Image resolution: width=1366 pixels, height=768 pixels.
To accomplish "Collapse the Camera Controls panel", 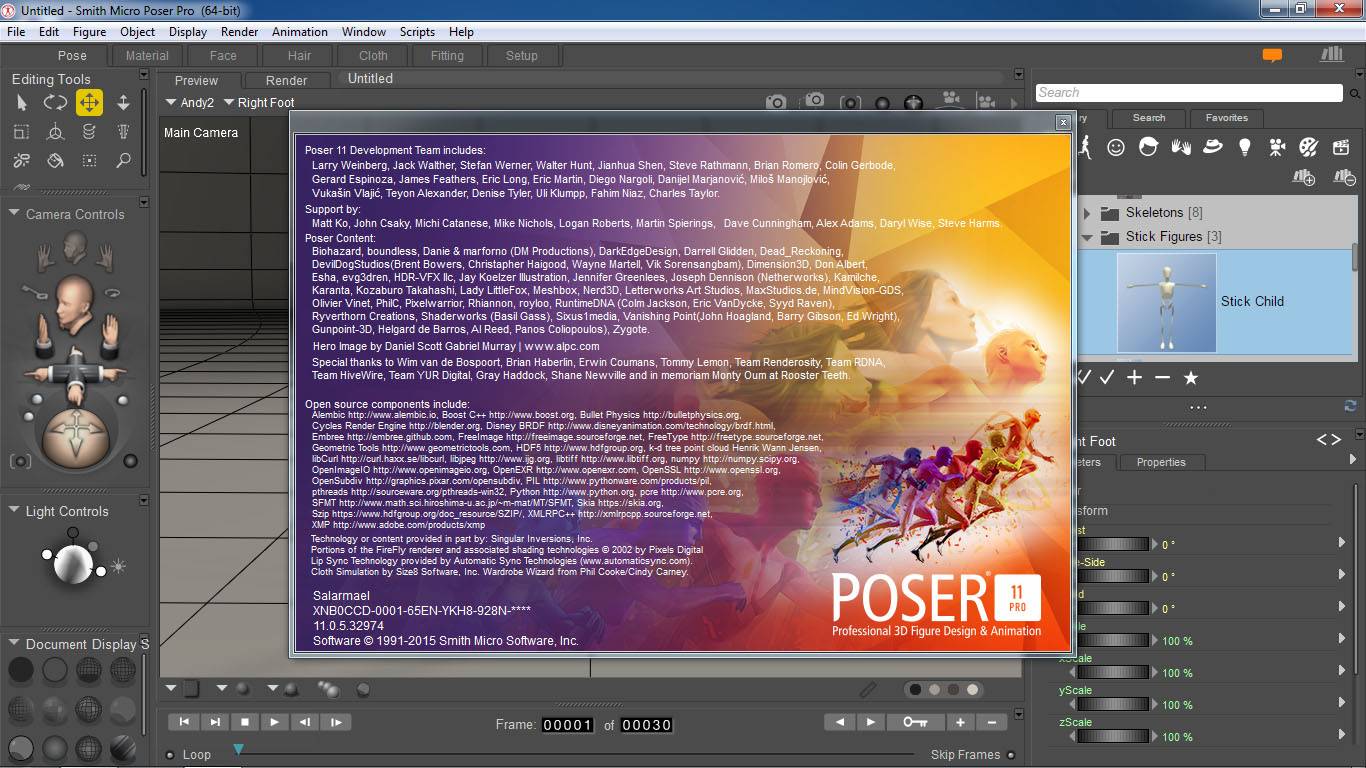I will pyautogui.click(x=15, y=213).
